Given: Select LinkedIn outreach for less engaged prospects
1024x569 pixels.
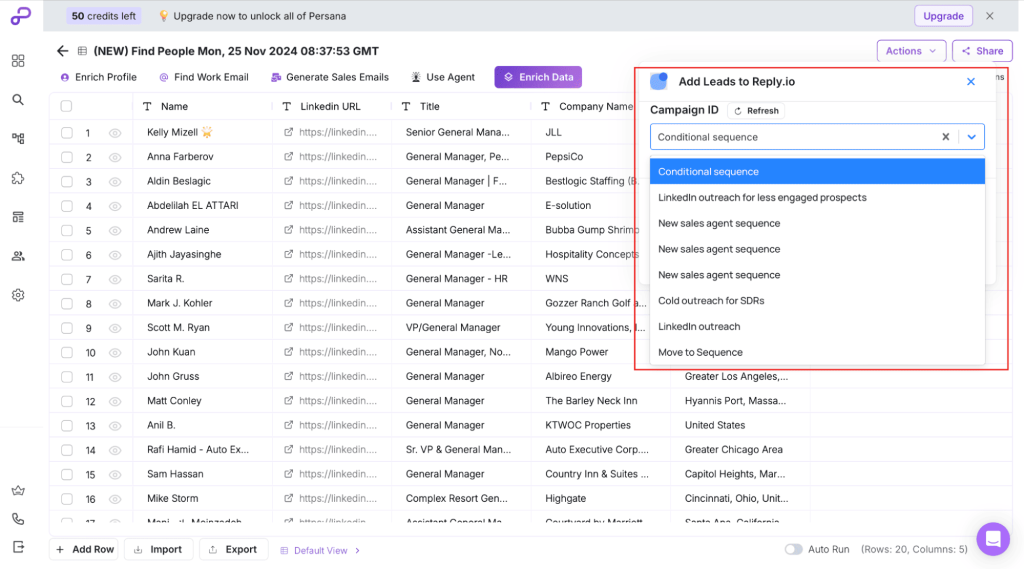Looking at the screenshot, I should (817, 197).
